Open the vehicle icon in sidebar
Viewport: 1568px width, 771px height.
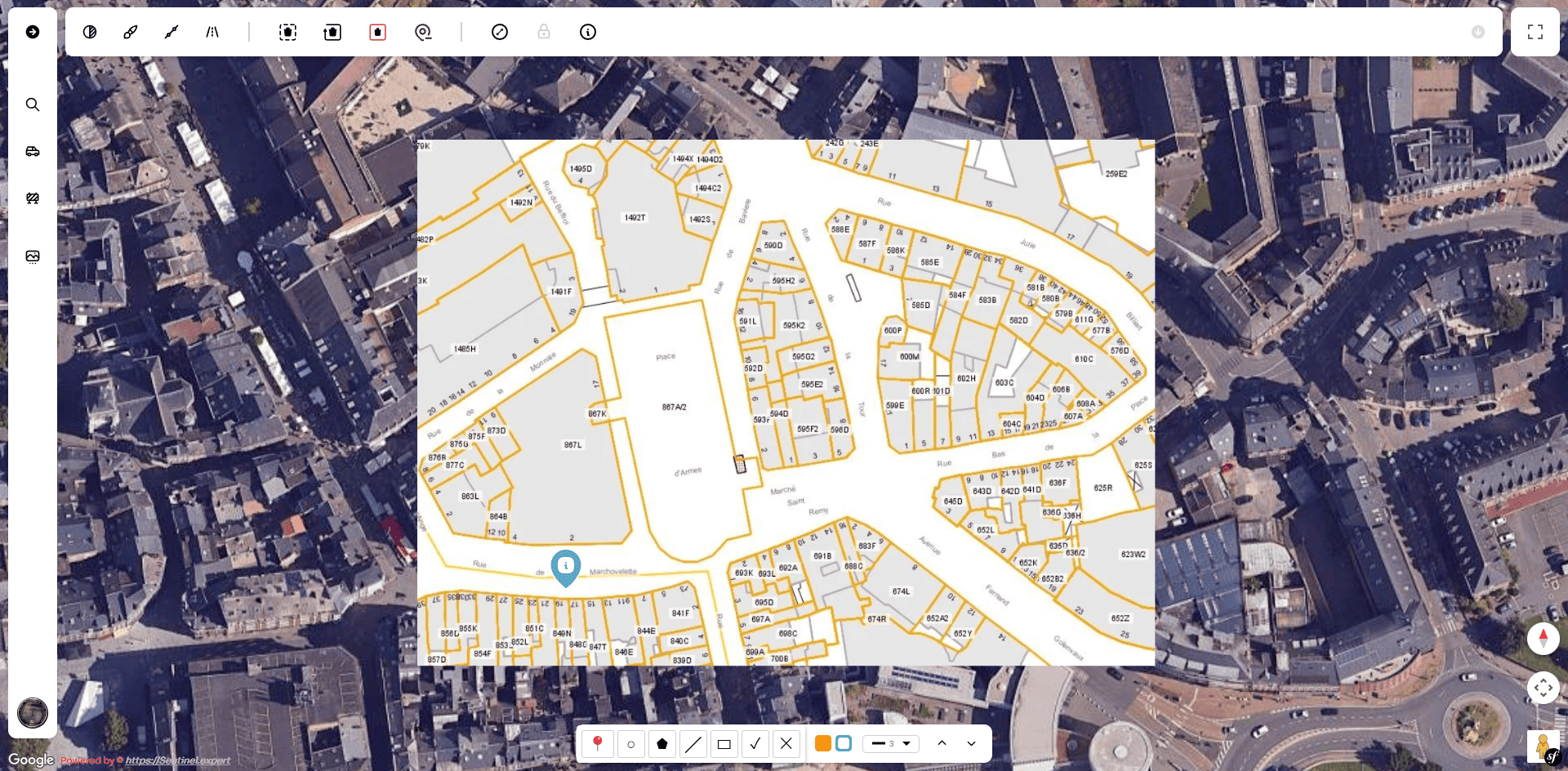pos(33,151)
